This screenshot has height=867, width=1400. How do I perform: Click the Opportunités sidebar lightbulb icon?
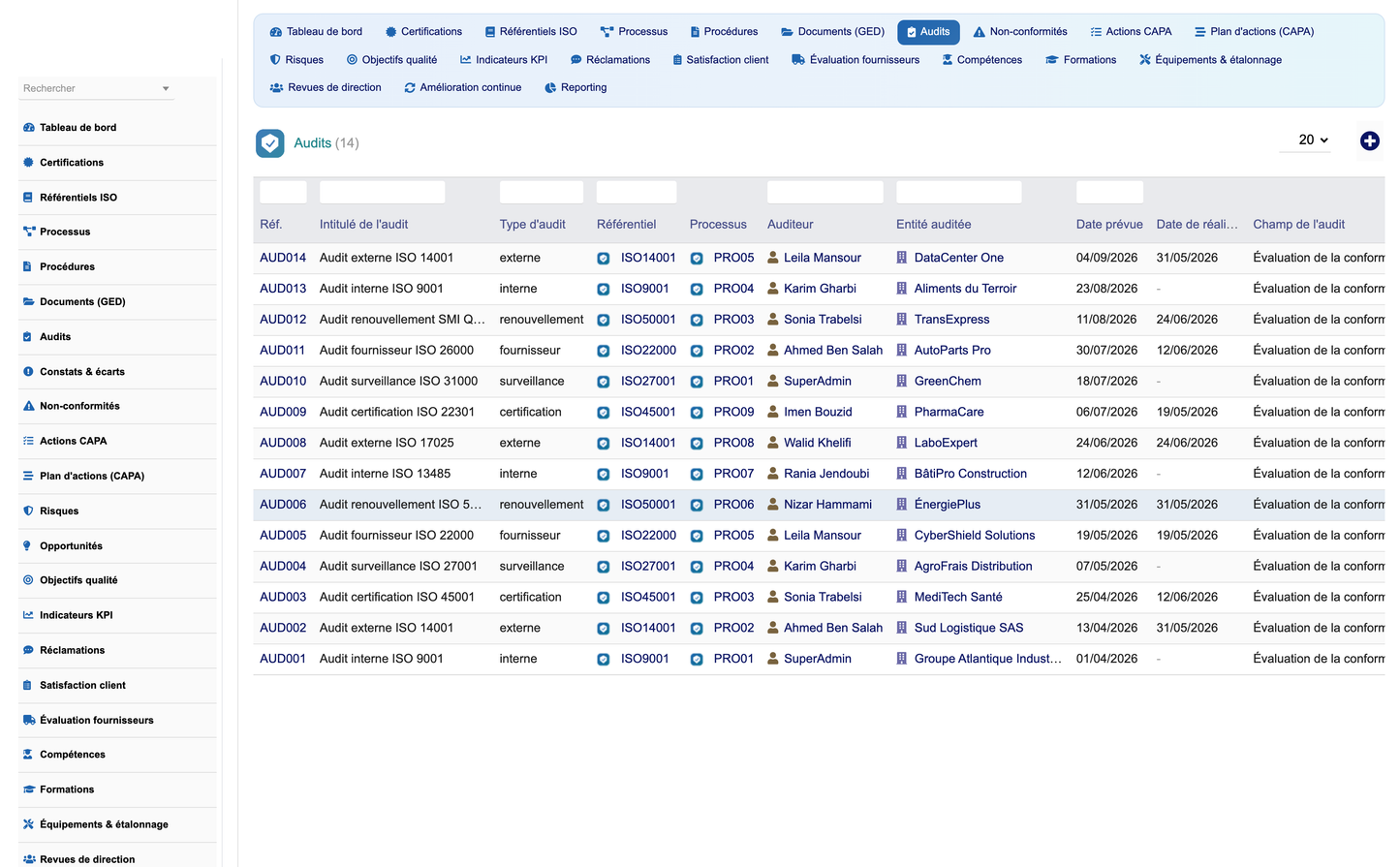tap(28, 546)
